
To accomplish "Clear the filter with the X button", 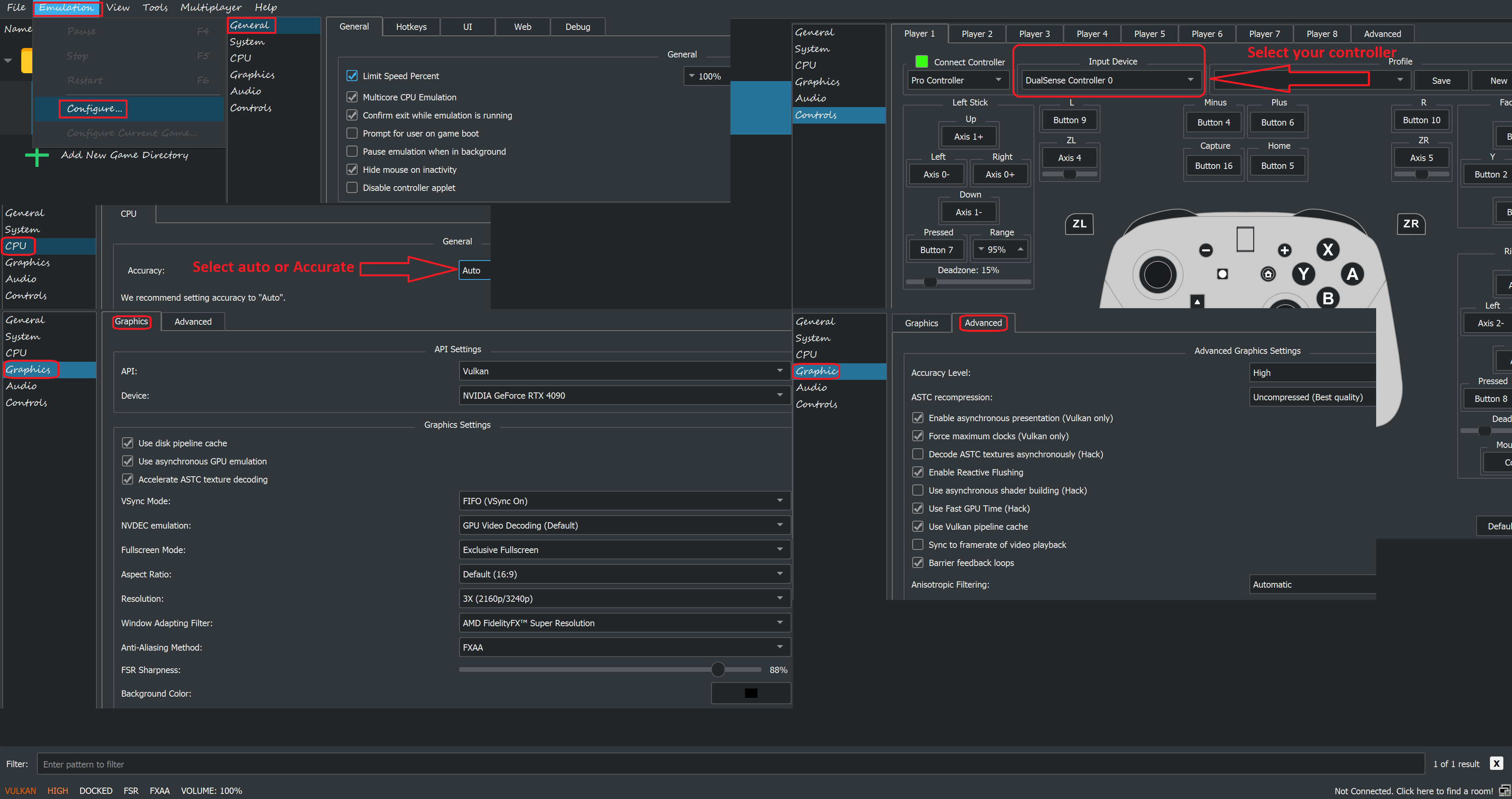I will 1496,763.
